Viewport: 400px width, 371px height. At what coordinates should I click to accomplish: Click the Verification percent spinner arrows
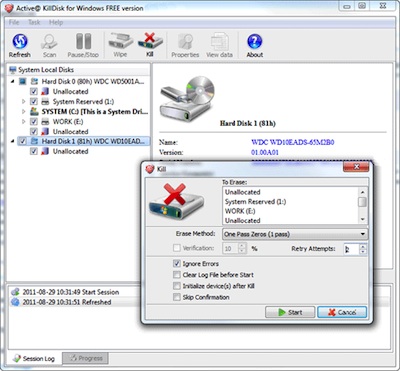(x=243, y=248)
